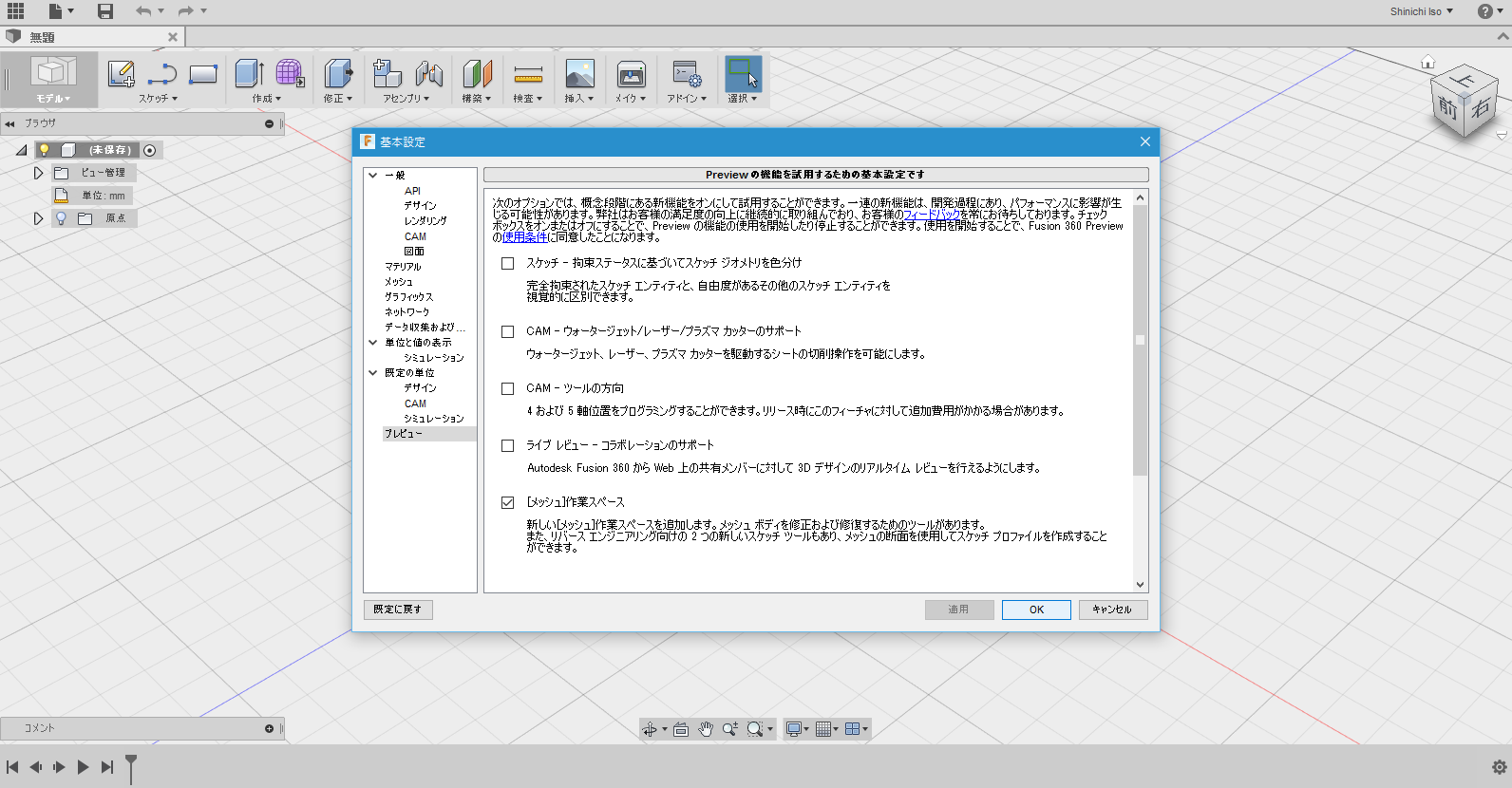The height and width of the screenshot is (788, 1512).
Task: Undo the last action
Action: pos(143,11)
